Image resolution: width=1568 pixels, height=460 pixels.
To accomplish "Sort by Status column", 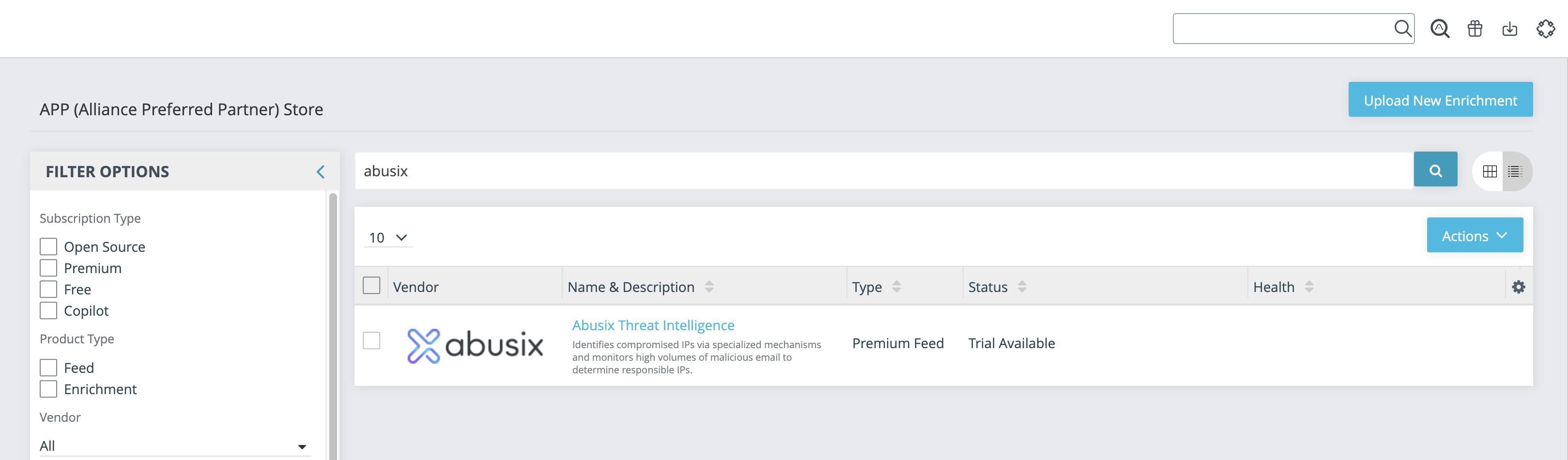I will point(1022,287).
